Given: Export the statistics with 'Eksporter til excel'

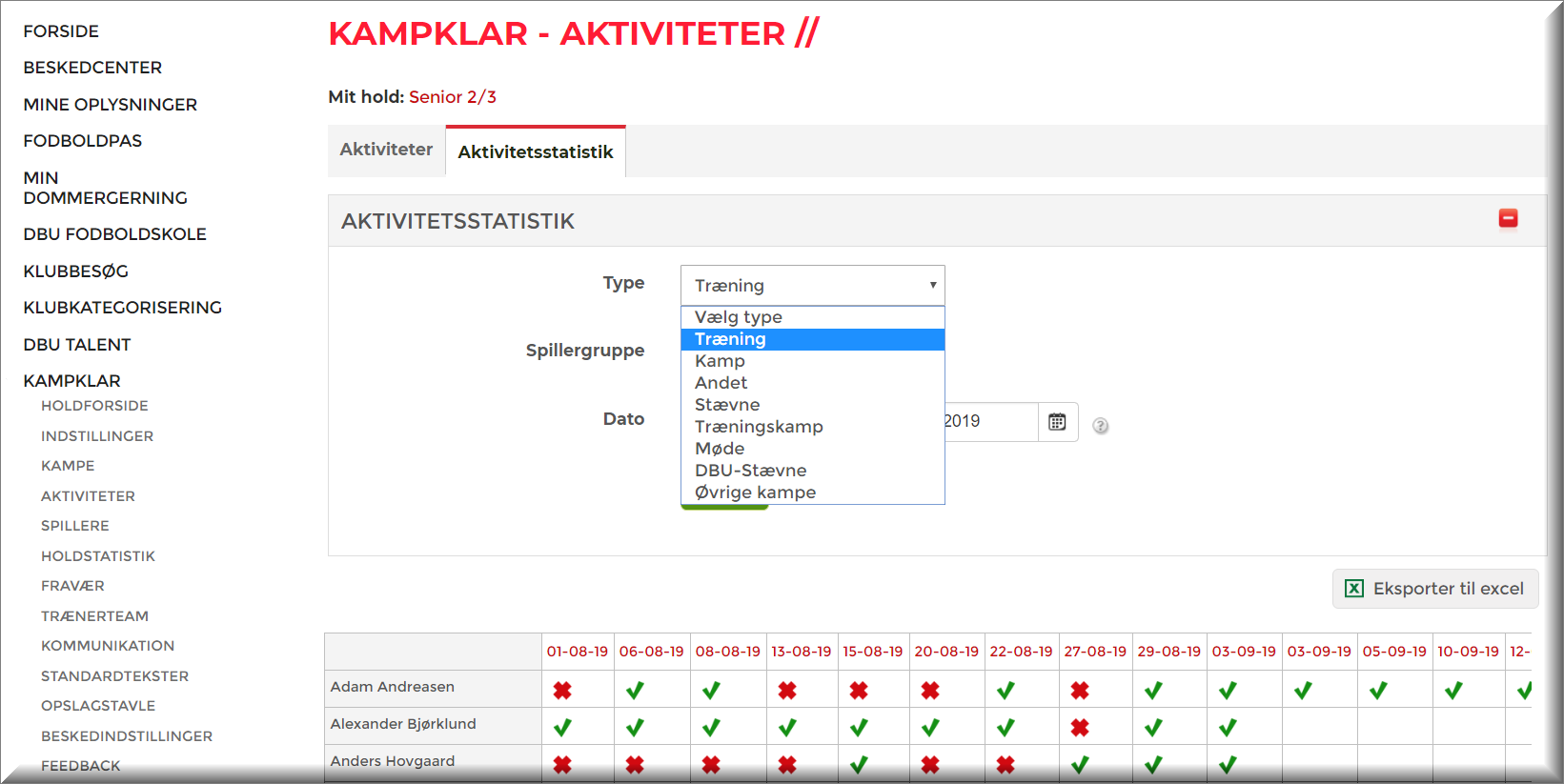Looking at the screenshot, I should (x=1435, y=589).
